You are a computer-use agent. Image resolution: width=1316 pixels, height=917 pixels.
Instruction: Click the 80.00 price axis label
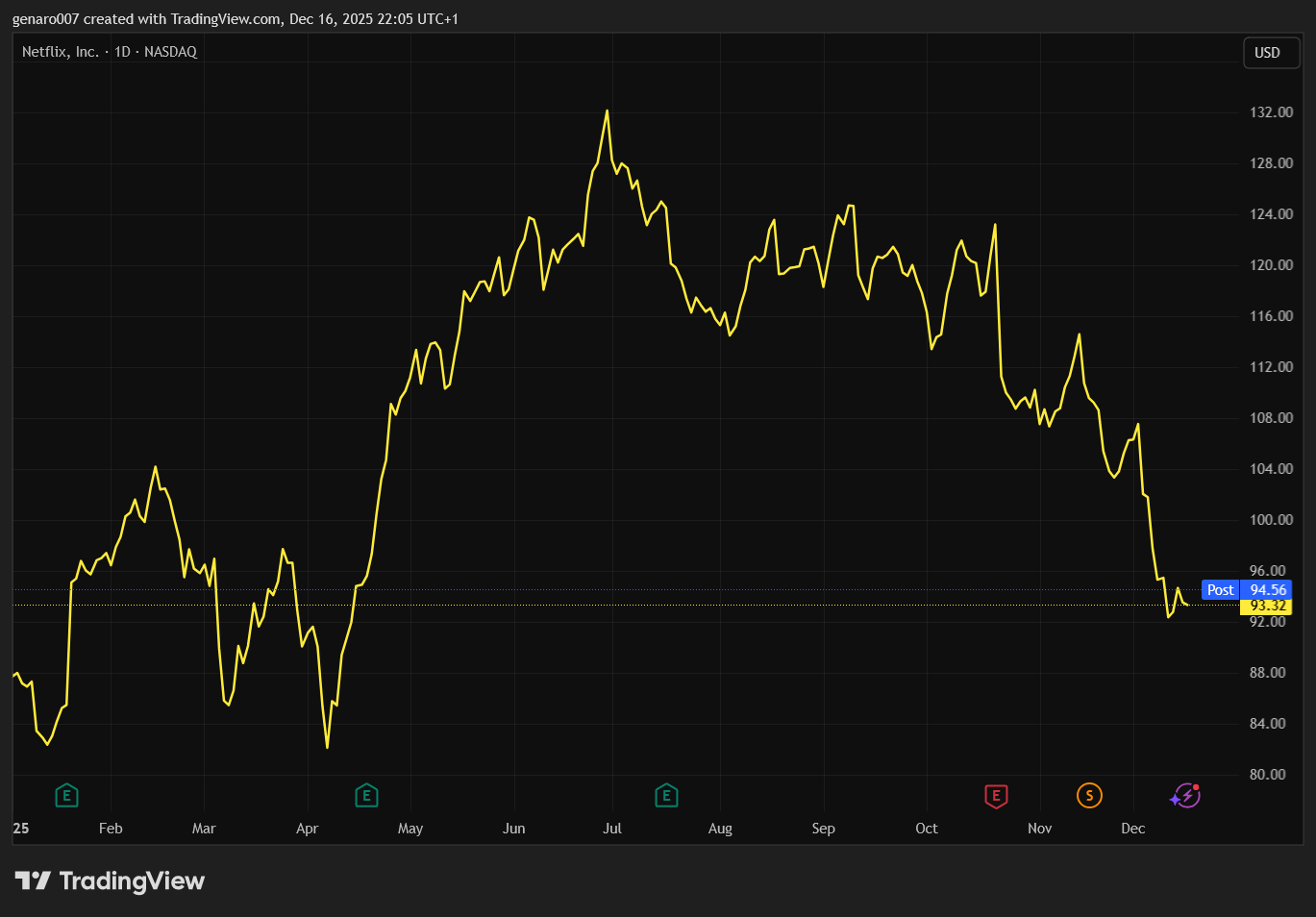point(1267,775)
